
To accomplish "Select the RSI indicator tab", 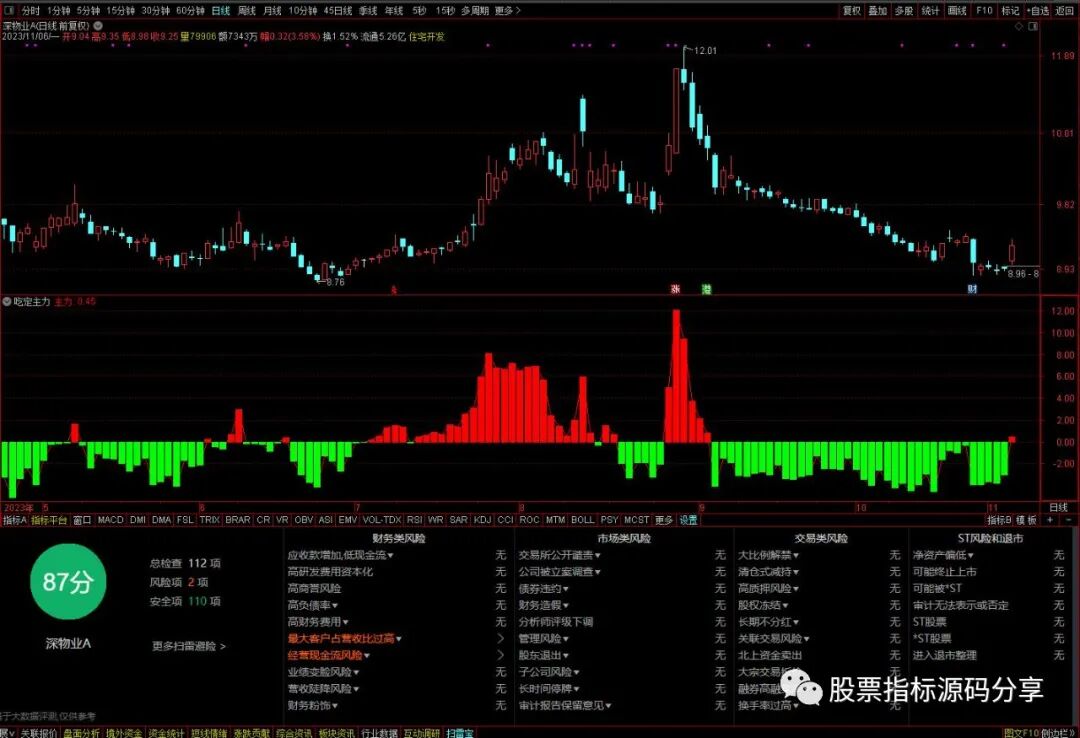I will click(415, 520).
